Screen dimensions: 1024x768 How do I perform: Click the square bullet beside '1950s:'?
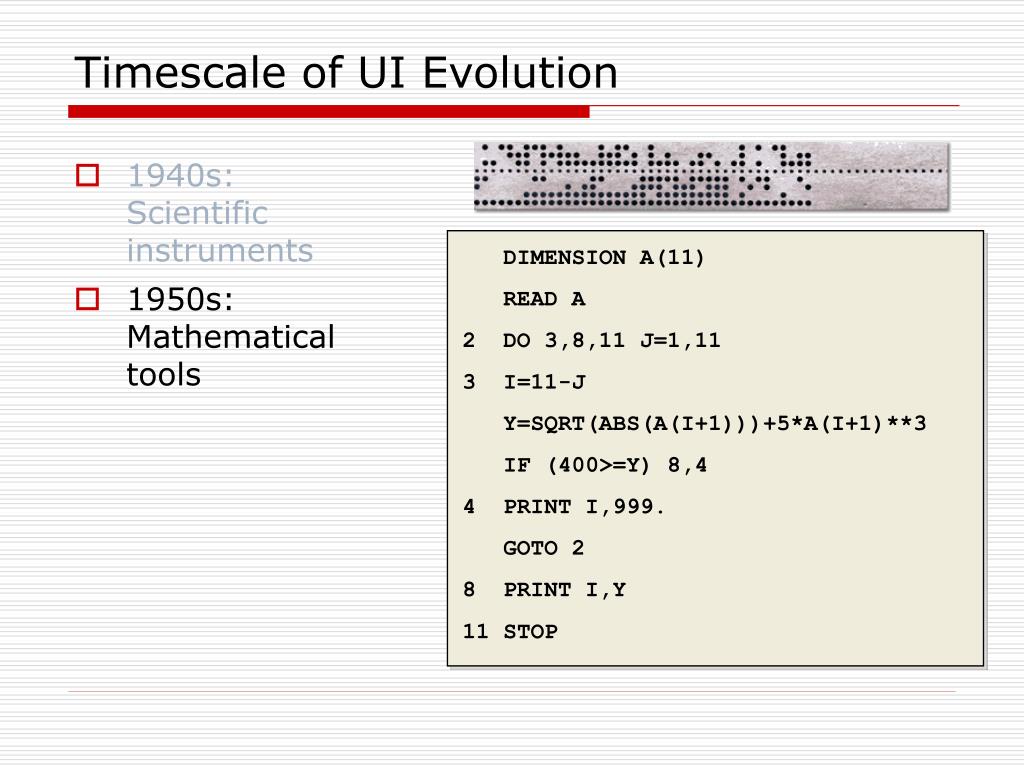[88, 299]
